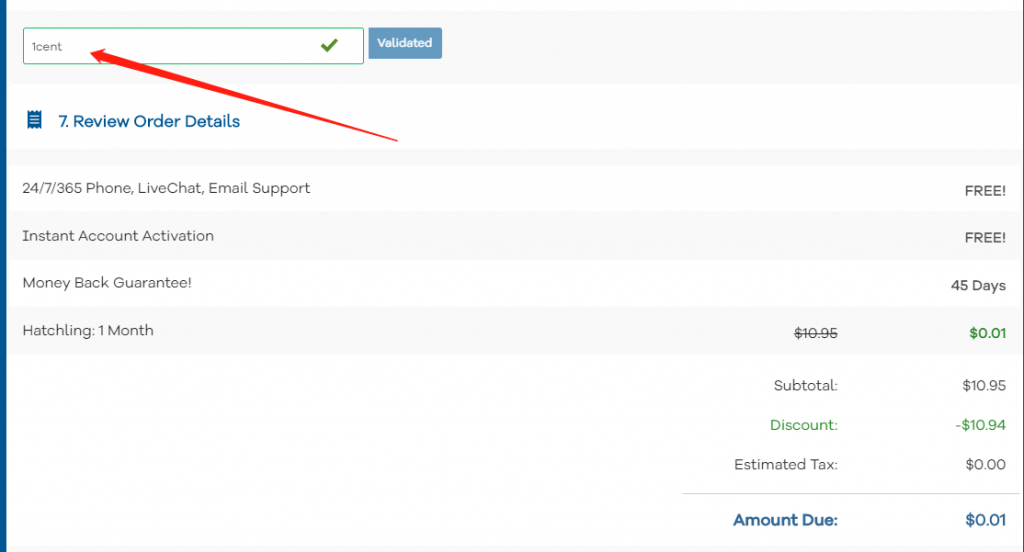
Task: Click the 24/7/365 Phone, LiveChat, Email Support row
Action: (166, 188)
